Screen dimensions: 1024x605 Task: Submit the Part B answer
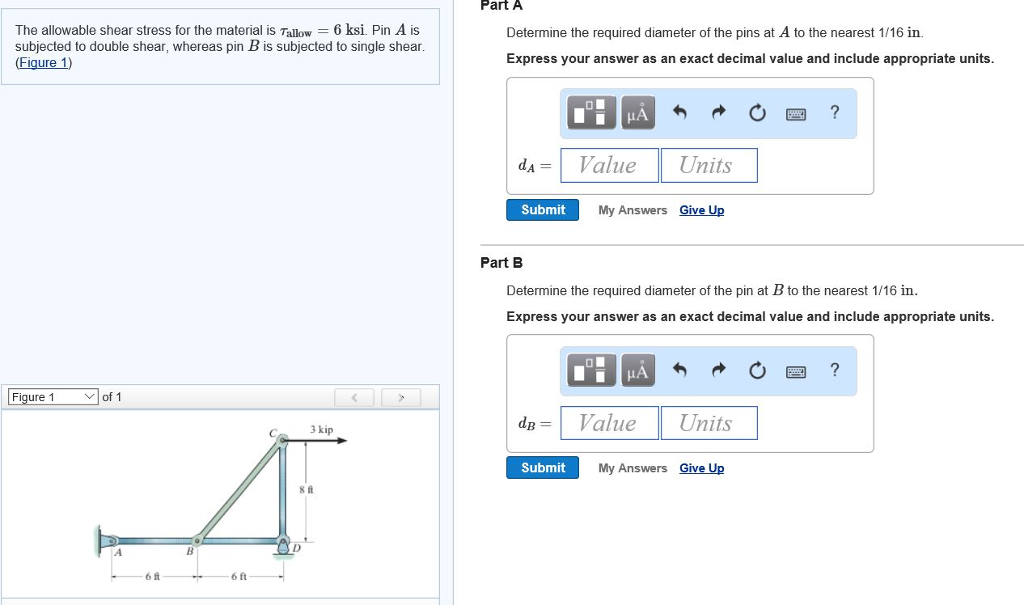coord(542,467)
